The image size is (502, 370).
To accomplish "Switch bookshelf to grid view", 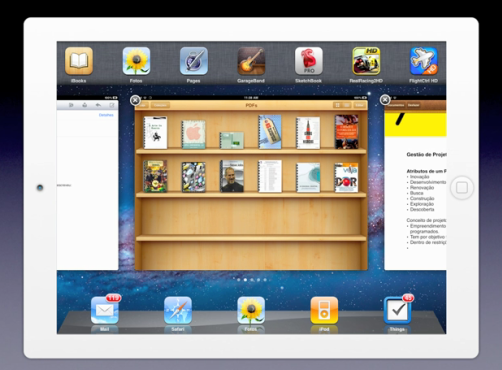I will (x=337, y=105).
